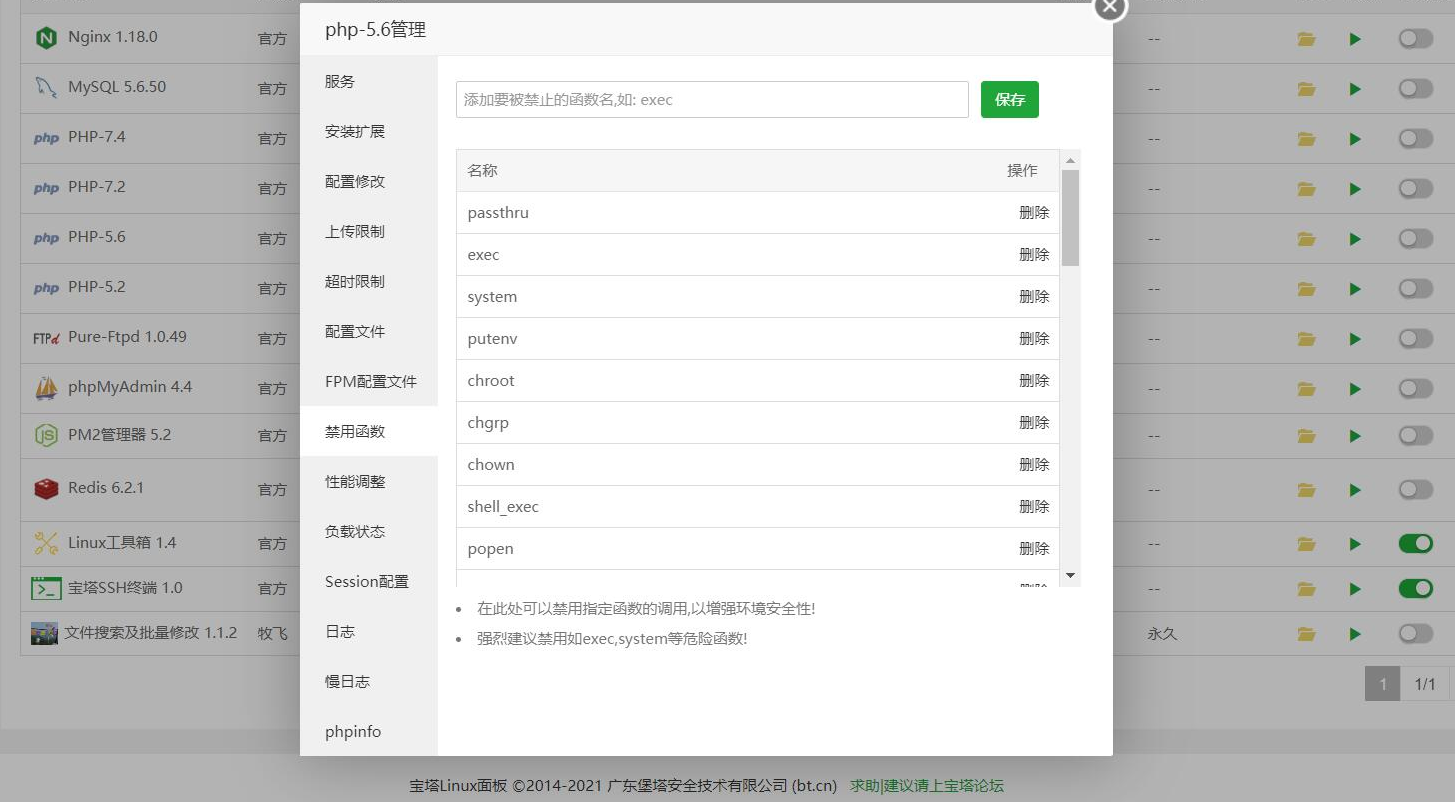Click the 宝塔SSH终端 terminal icon
This screenshot has height=802, width=1455.
[46, 588]
